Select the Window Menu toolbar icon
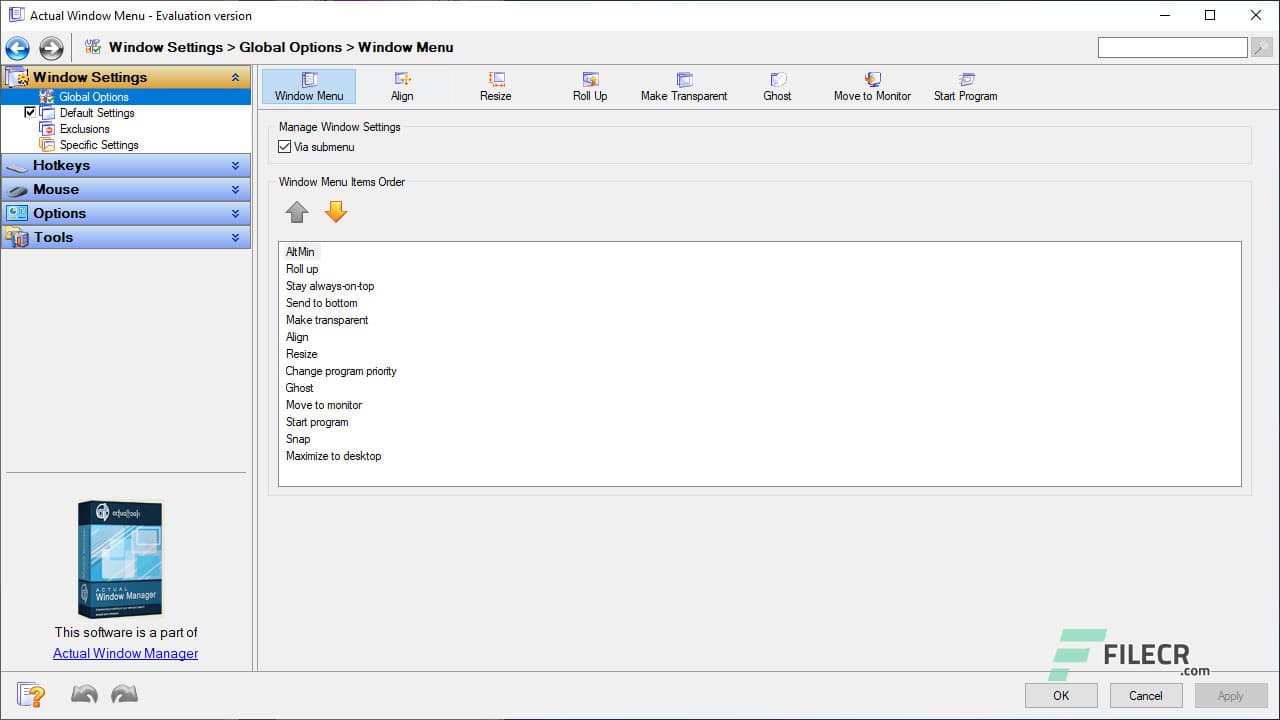This screenshot has height=720, width=1280. point(308,85)
